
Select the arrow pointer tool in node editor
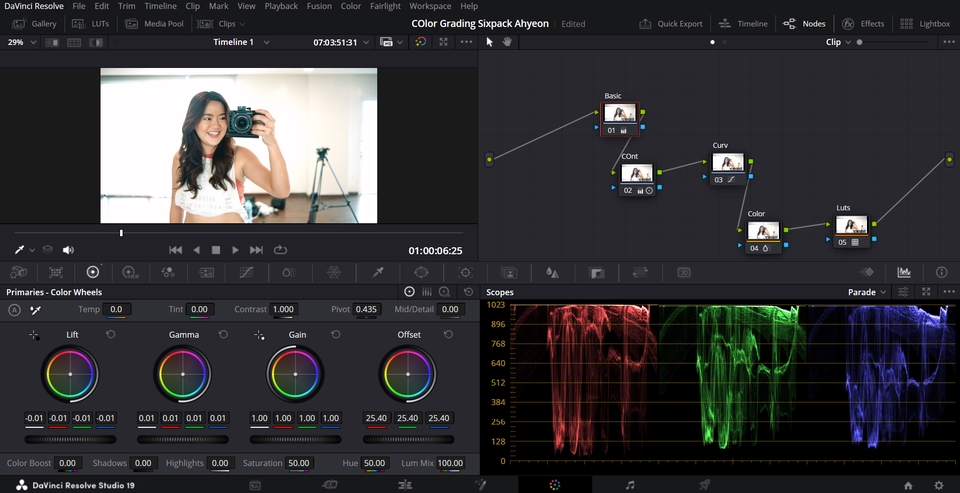489,42
